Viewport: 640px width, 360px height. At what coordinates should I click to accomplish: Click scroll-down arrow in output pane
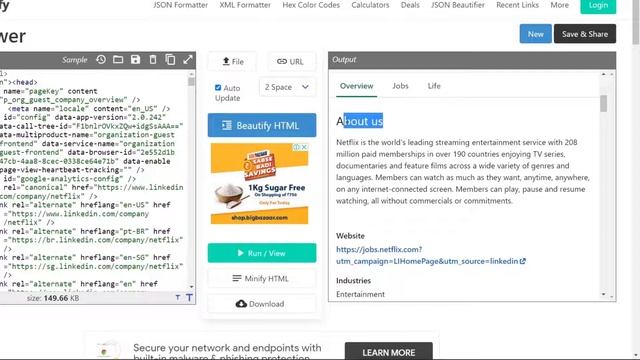(603, 294)
